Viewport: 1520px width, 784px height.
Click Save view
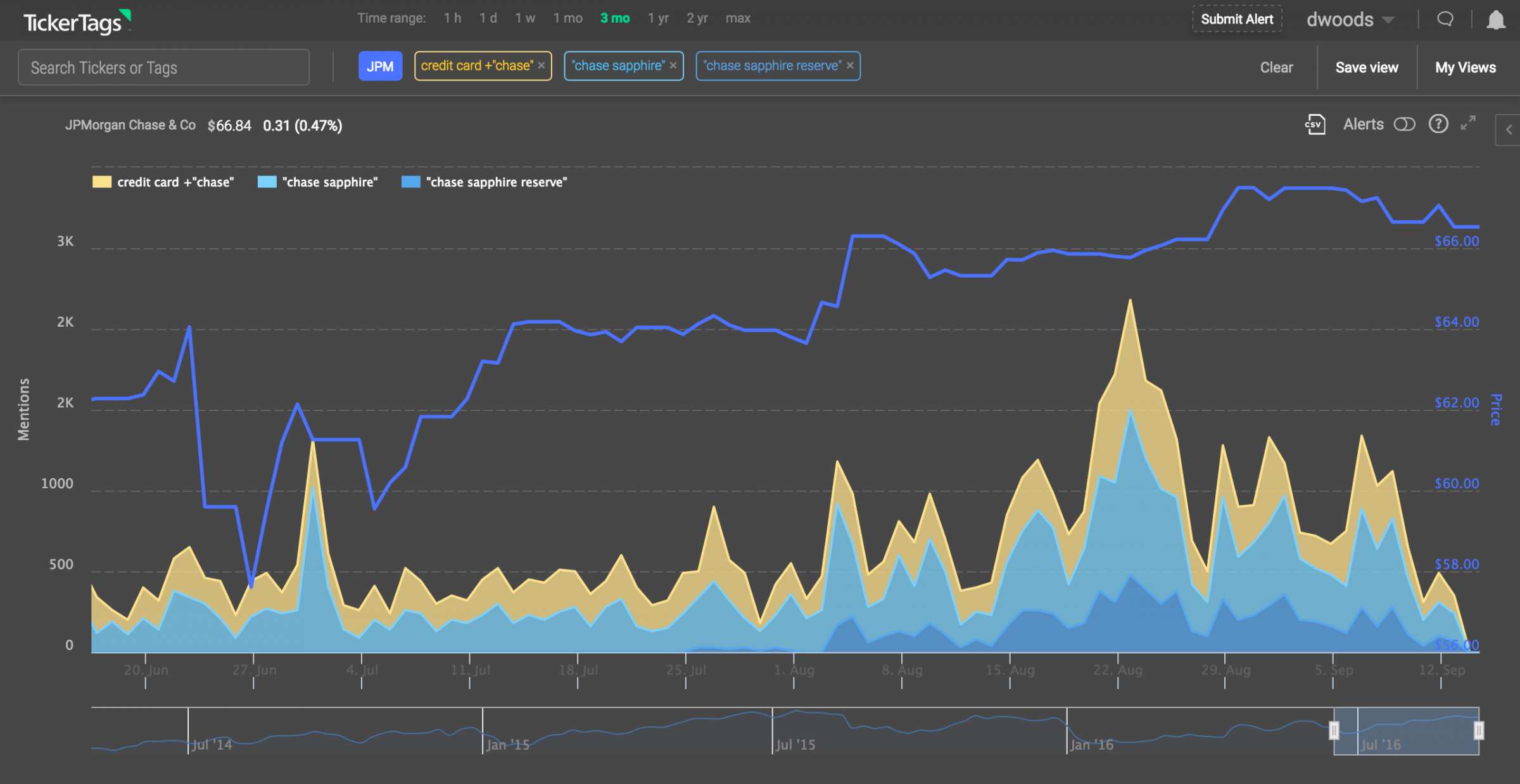[1367, 67]
